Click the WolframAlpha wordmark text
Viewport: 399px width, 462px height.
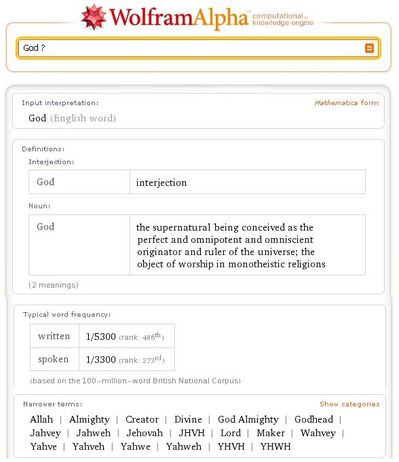(179, 18)
